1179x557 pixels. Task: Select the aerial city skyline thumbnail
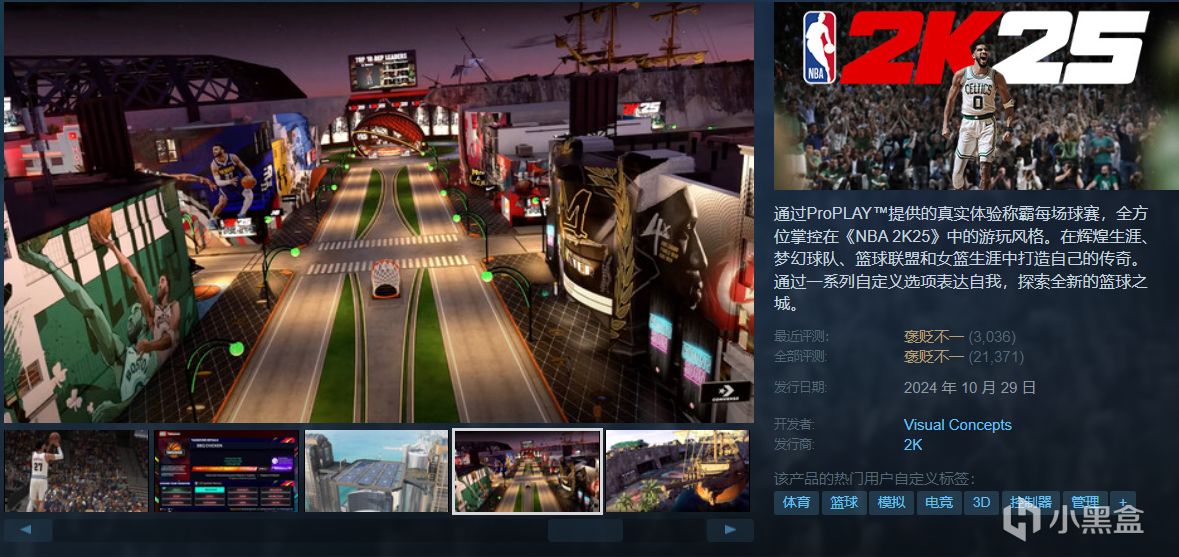[377, 471]
